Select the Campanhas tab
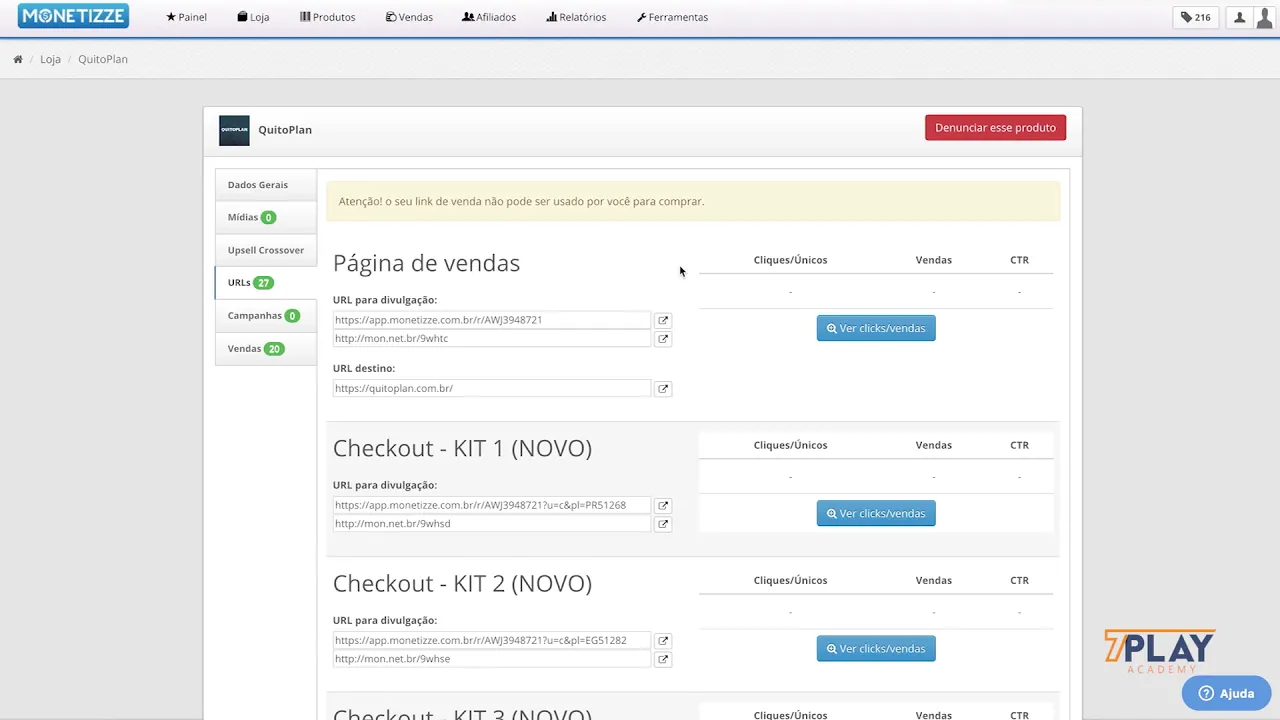 tap(266, 316)
